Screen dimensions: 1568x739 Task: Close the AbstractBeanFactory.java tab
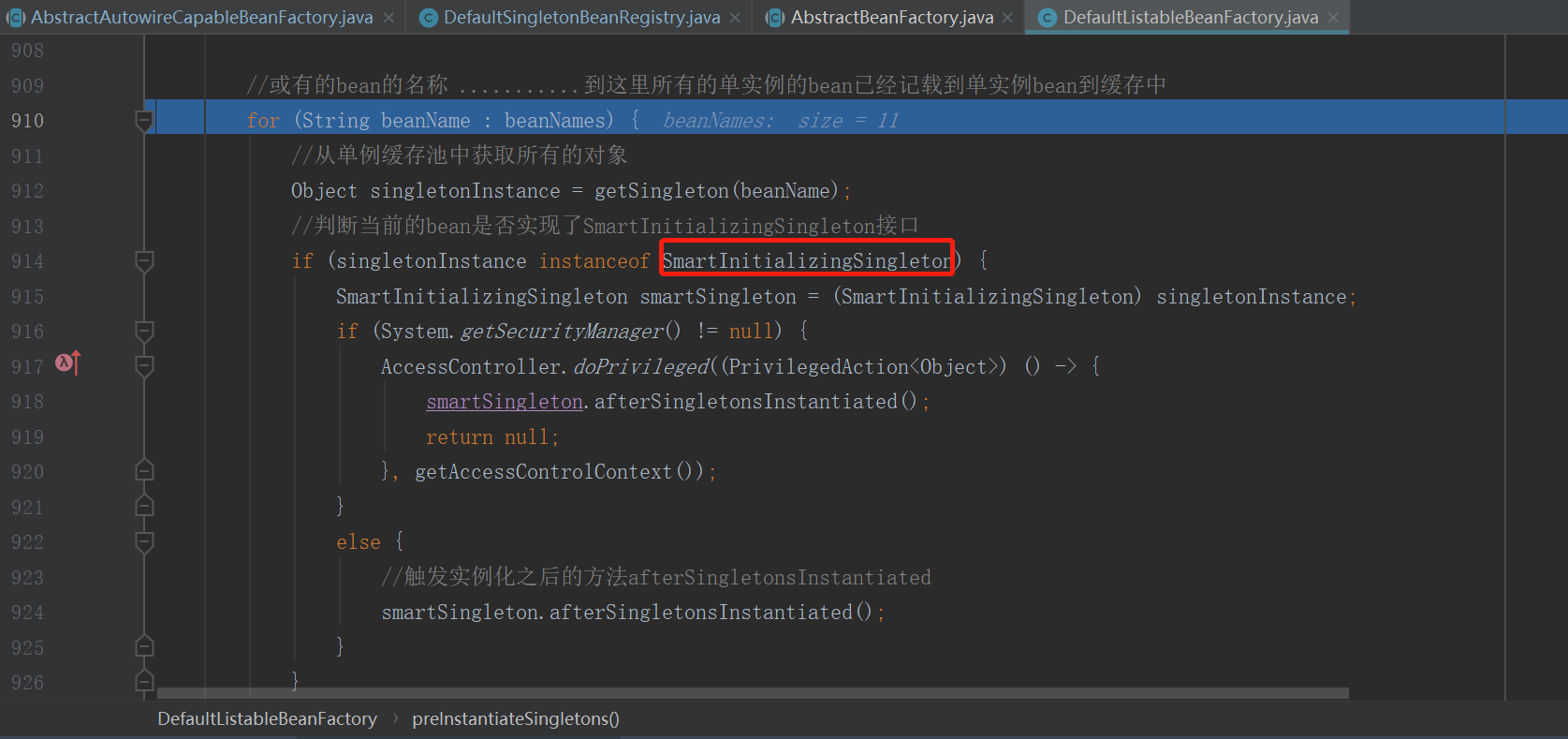[1007, 18]
